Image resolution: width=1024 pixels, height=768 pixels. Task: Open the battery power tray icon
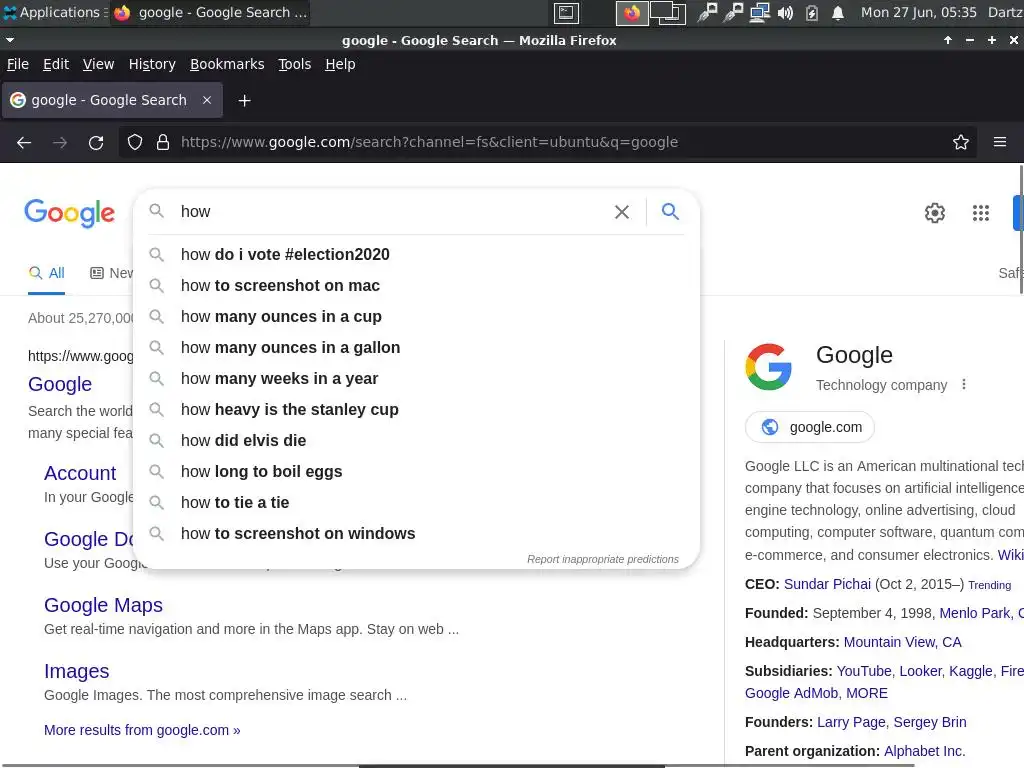[x=812, y=12]
